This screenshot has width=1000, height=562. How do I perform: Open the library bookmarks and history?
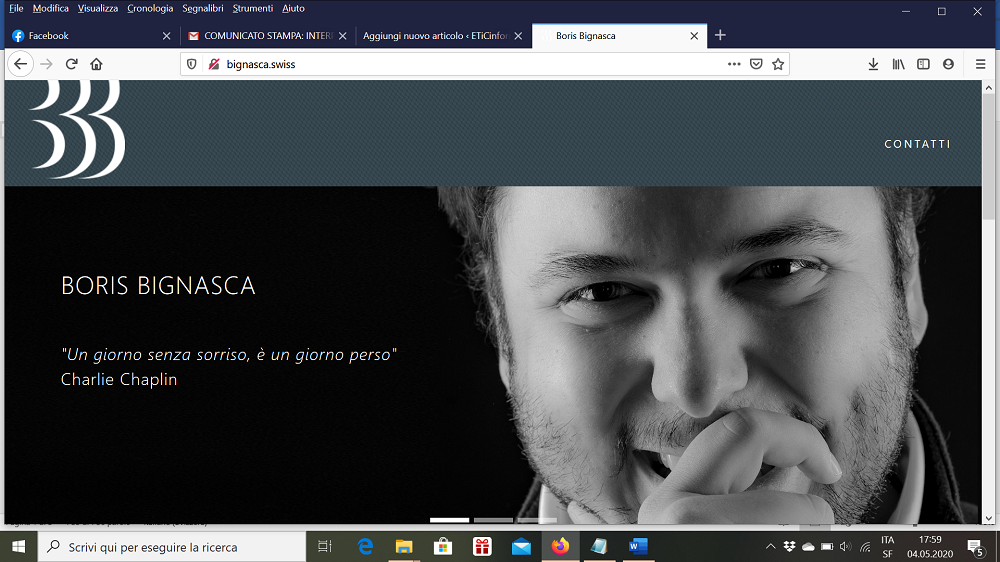[x=898, y=64]
